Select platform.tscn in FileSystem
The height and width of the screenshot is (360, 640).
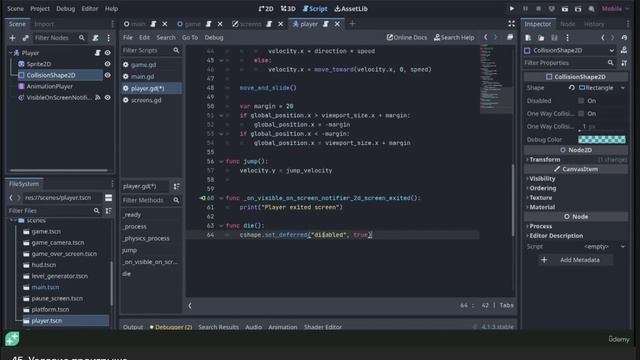(x=50, y=309)
